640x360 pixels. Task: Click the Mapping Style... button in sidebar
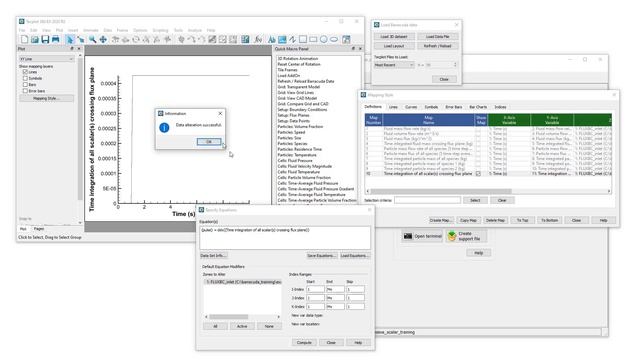click(47, 98)
